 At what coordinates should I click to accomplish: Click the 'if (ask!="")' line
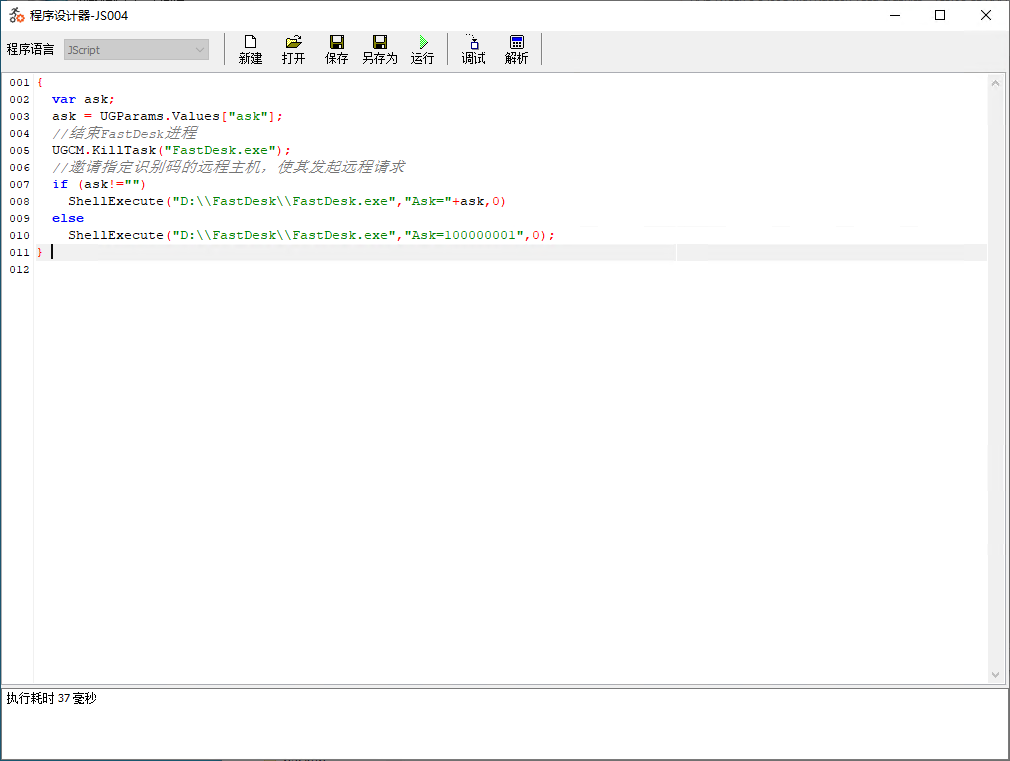[x=99, y=184]
